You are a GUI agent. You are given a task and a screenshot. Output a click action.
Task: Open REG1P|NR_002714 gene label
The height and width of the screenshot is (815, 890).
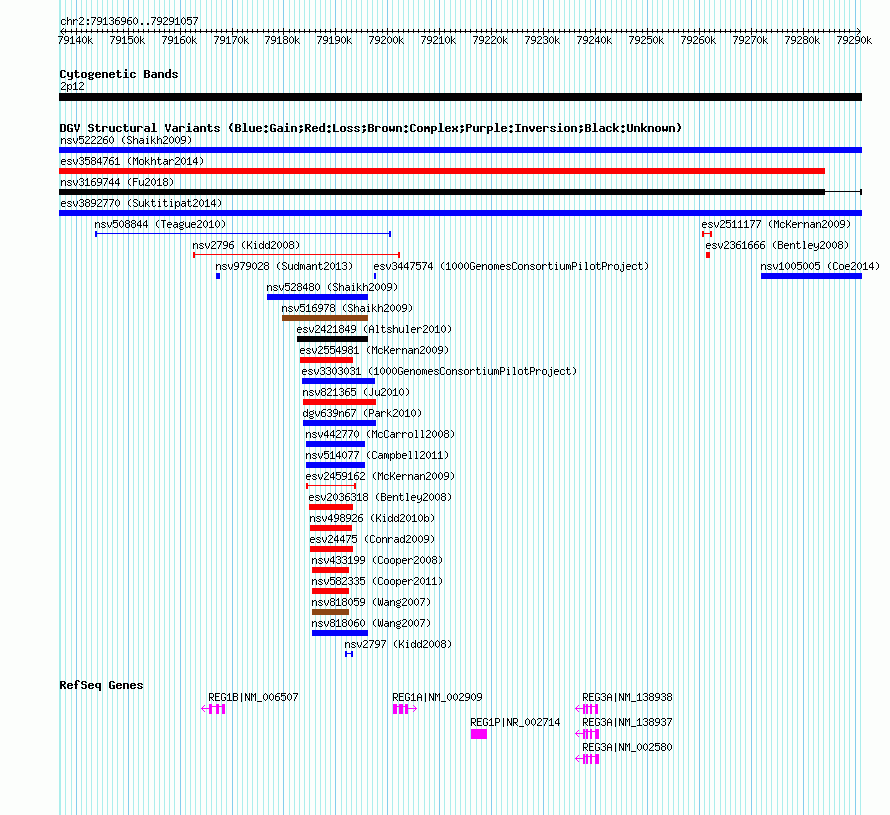pyautogui.click(x=515, y=722)
